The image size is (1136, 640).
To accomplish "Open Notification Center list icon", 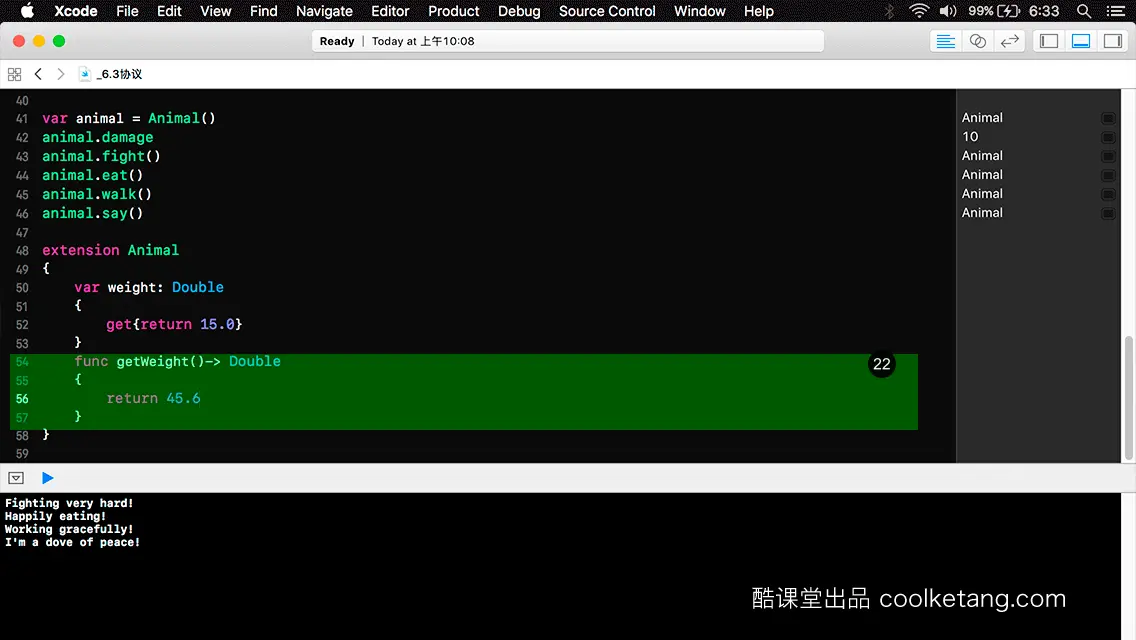I will [1116, 11].
